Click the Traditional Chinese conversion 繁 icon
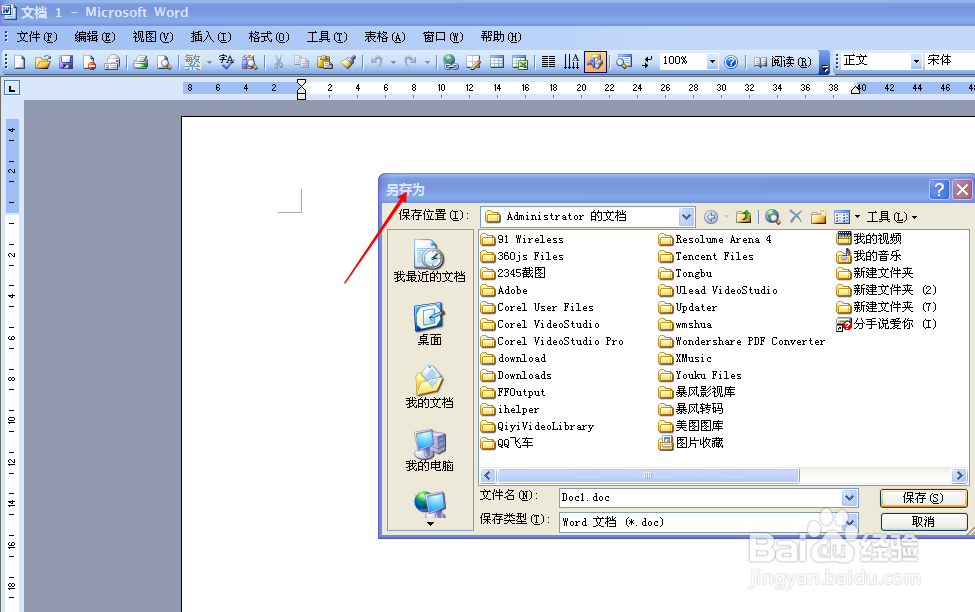975x612 pixels. tap(193, 62)
